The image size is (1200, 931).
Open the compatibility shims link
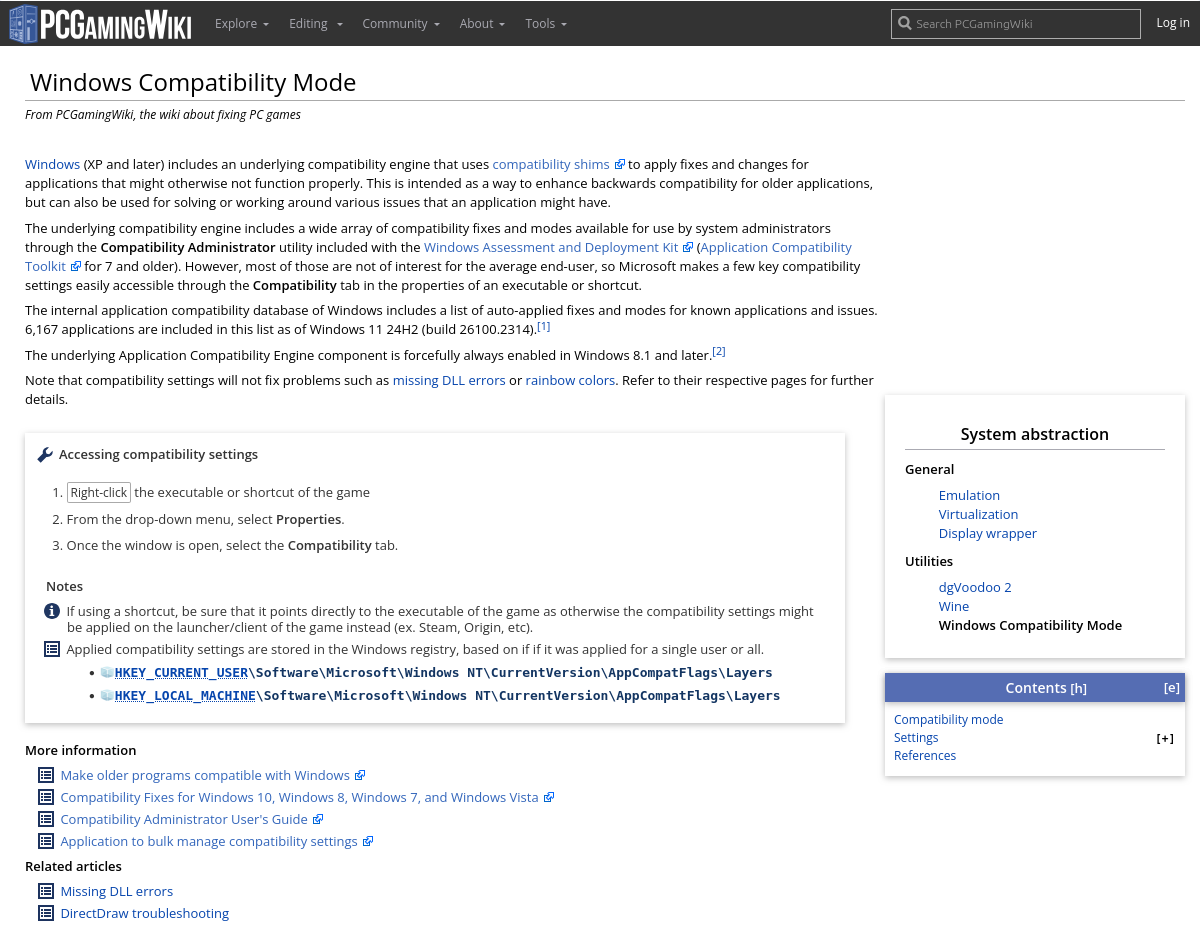(x=551, y=164)
